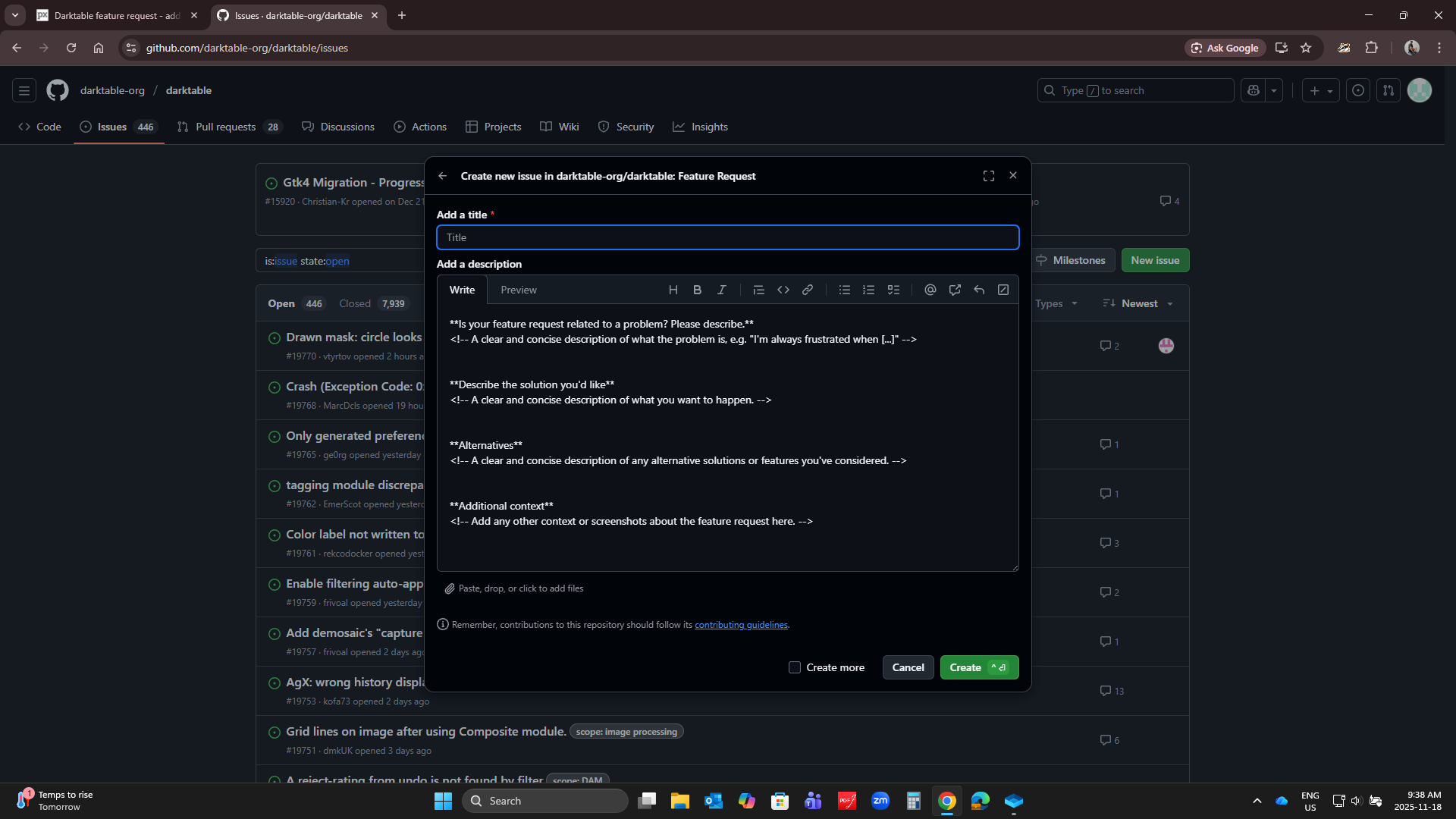Viewport: 1456px width, 819px height.
Task: Open the Newest sort dropdown
Action: coord(1138,303)
